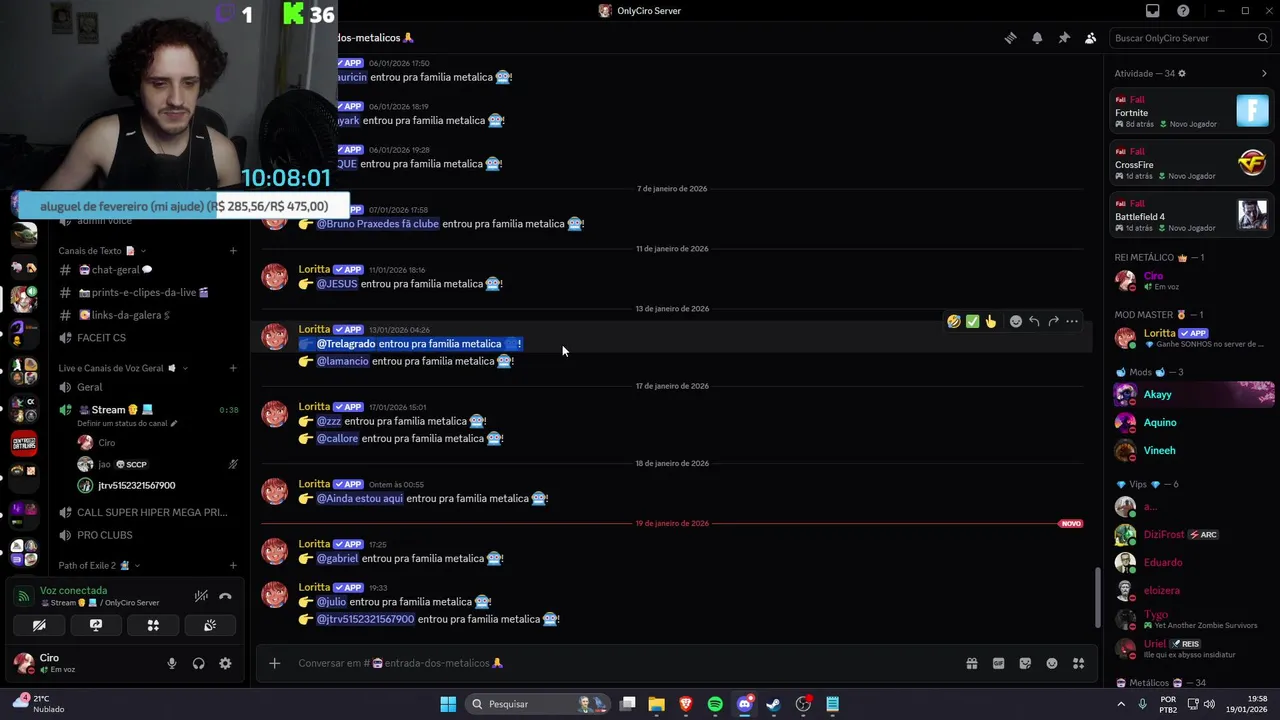The image size is (1280, 720).
Task: Disconnect from voice call
Action: 225,596
